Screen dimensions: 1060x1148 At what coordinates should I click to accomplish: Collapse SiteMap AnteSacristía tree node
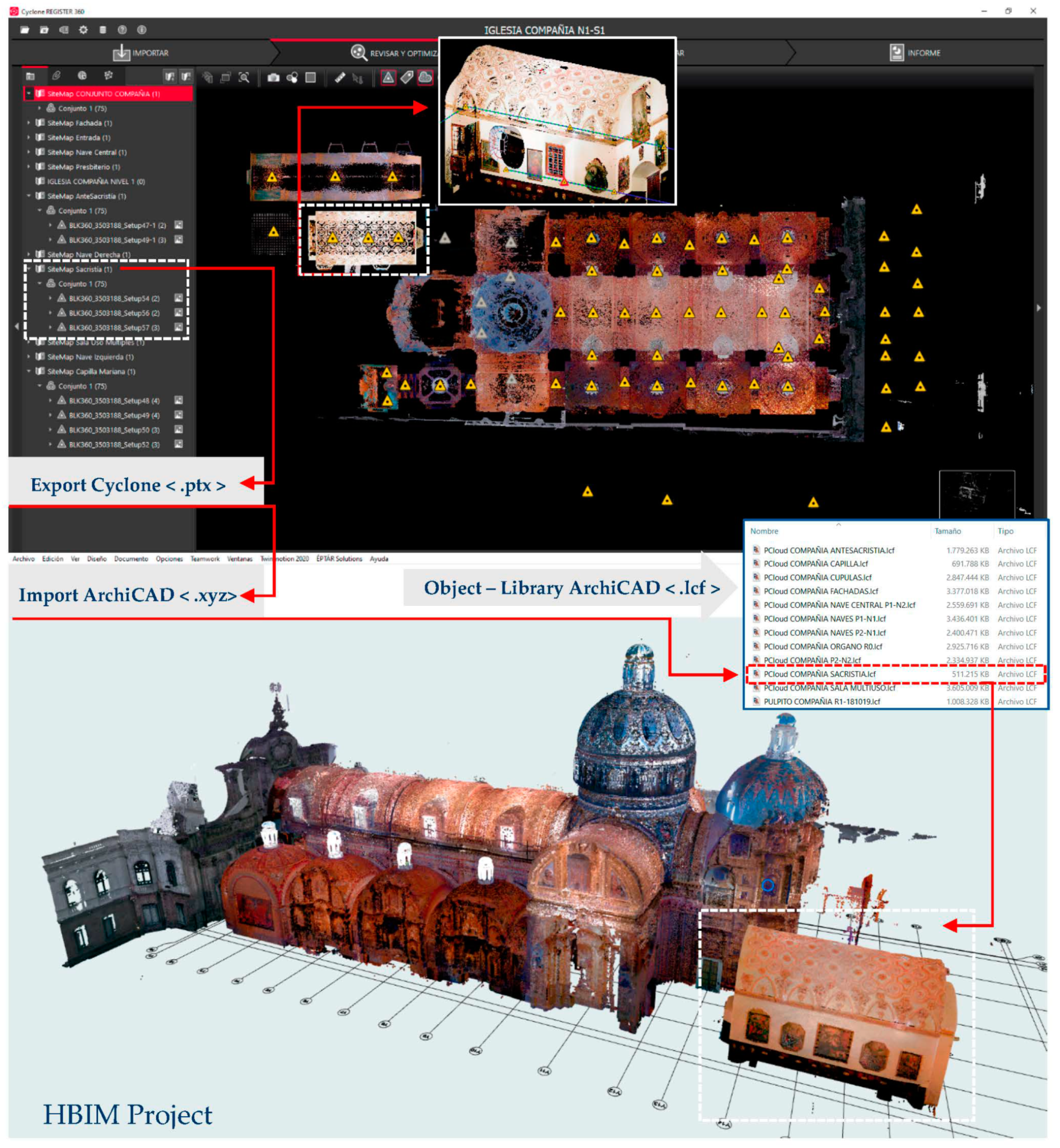coord(29,196)
